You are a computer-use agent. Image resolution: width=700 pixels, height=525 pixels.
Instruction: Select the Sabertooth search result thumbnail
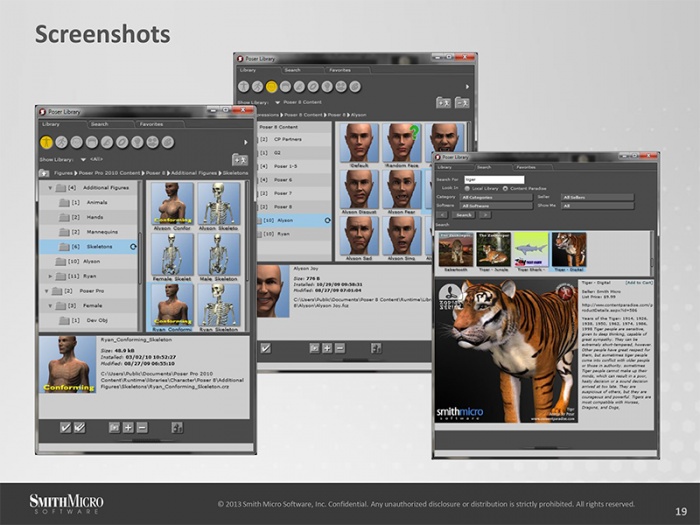456,252
